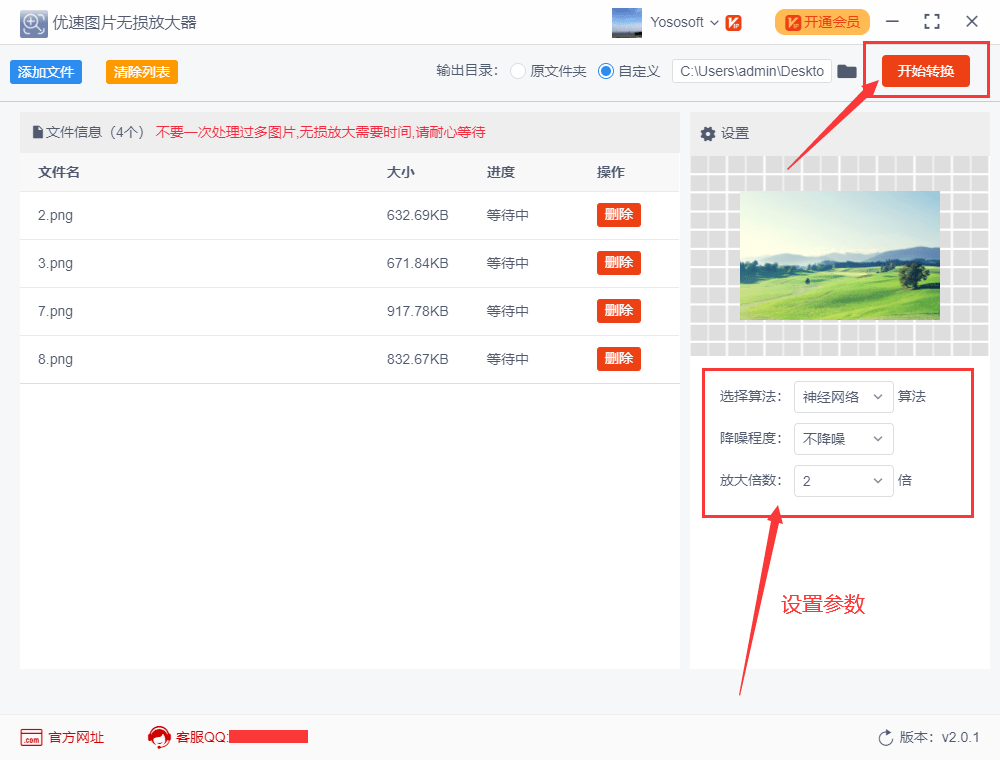
Task: Select the 原文件夹 output option
Action: tap(518, 71)
